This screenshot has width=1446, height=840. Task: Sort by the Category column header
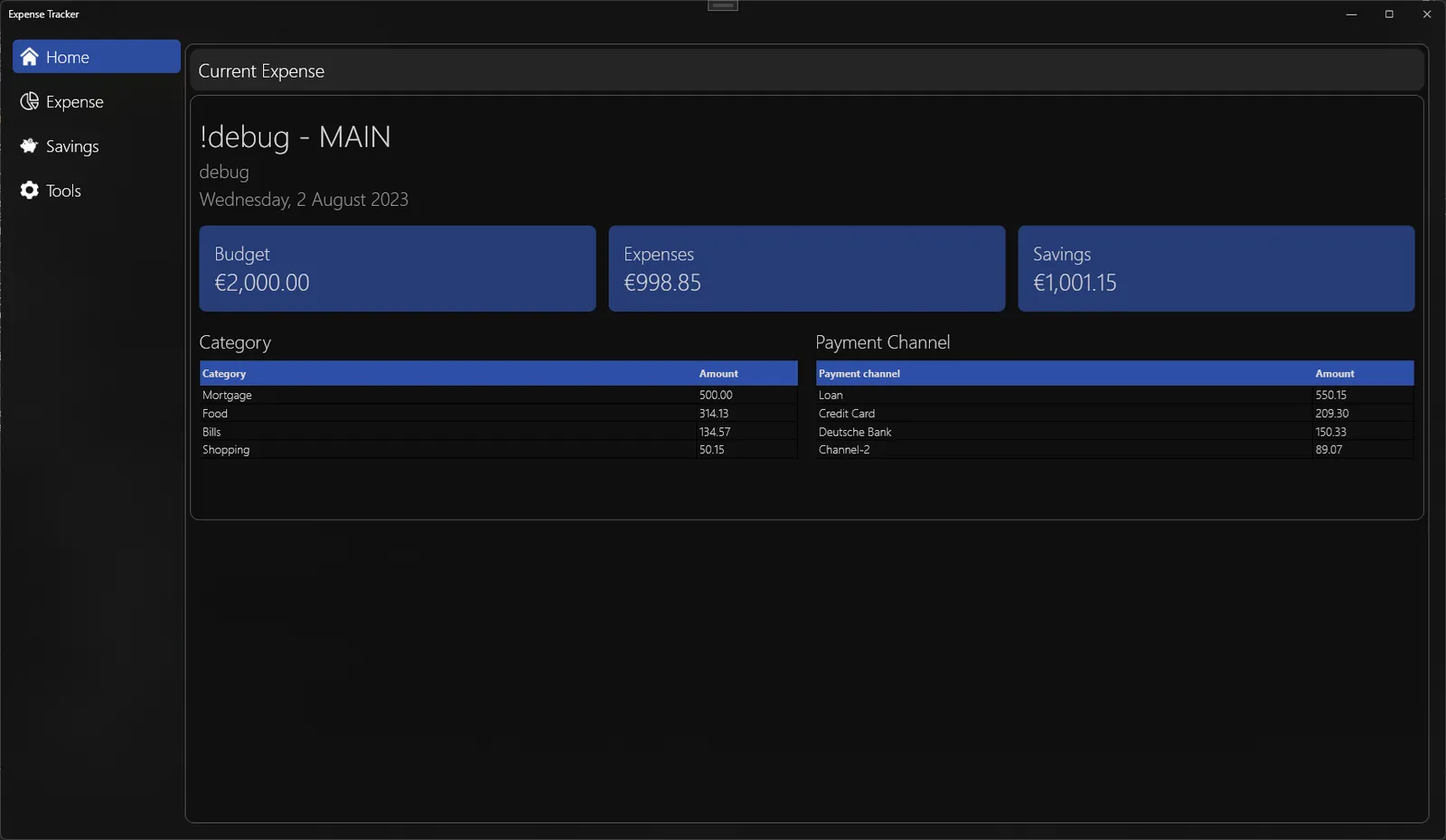447,373
